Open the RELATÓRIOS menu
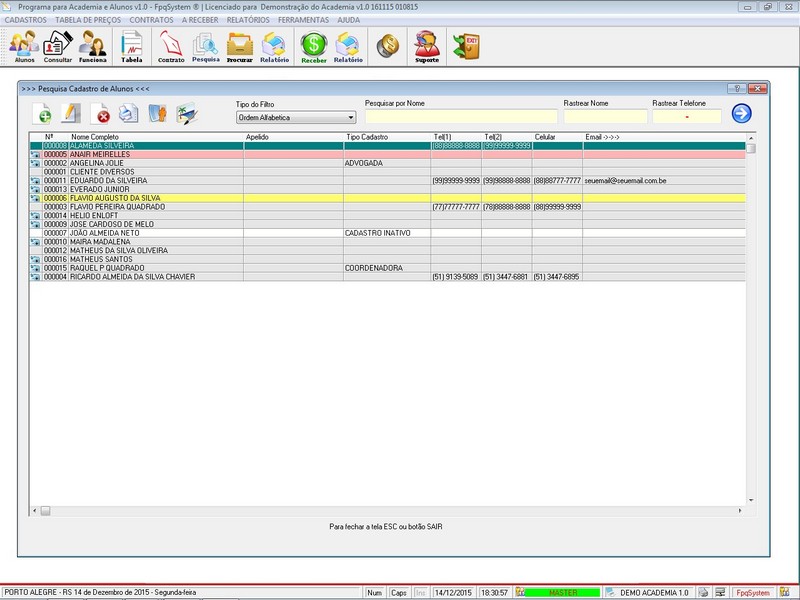 (x=247, y=20)
